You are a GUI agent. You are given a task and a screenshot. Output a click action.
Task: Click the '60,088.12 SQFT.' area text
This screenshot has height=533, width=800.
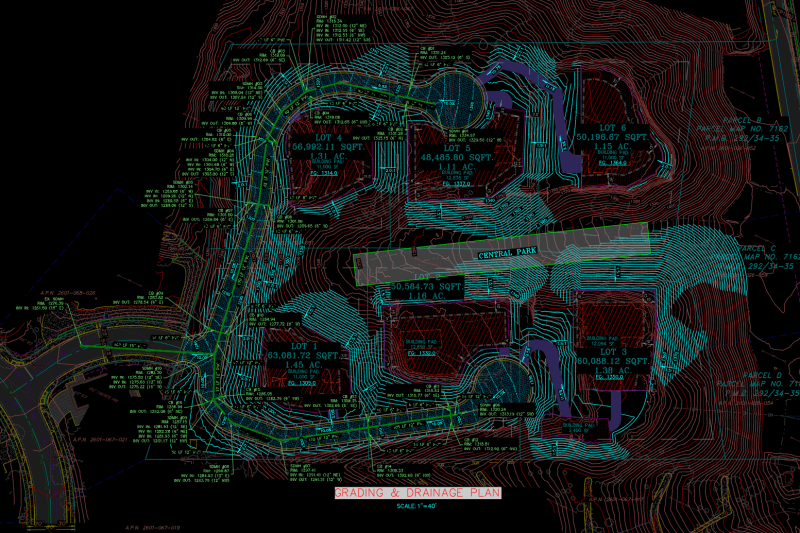614,361
